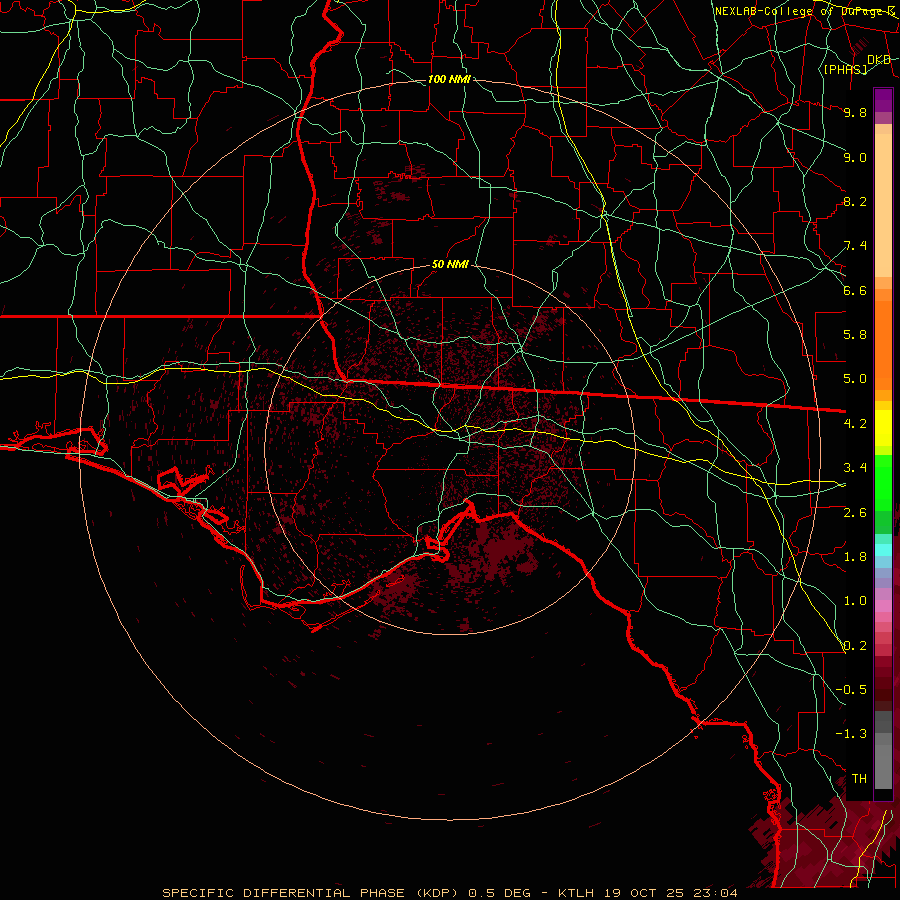Pick the pale peach band on the color scale
Screen dimensions: 900x900
[x=883, y=205]
